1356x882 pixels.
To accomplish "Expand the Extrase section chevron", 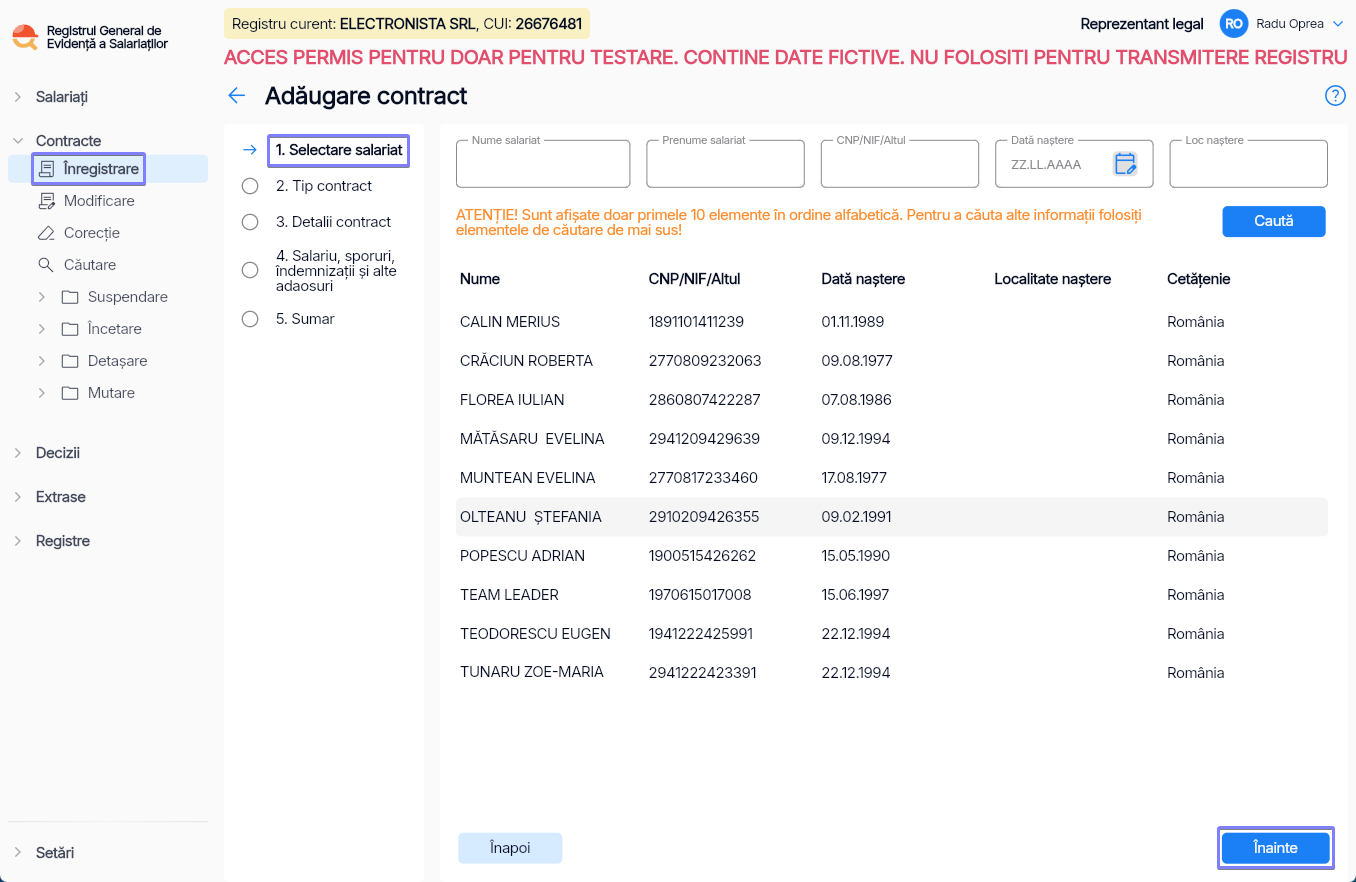I will (x=18, y=497).
